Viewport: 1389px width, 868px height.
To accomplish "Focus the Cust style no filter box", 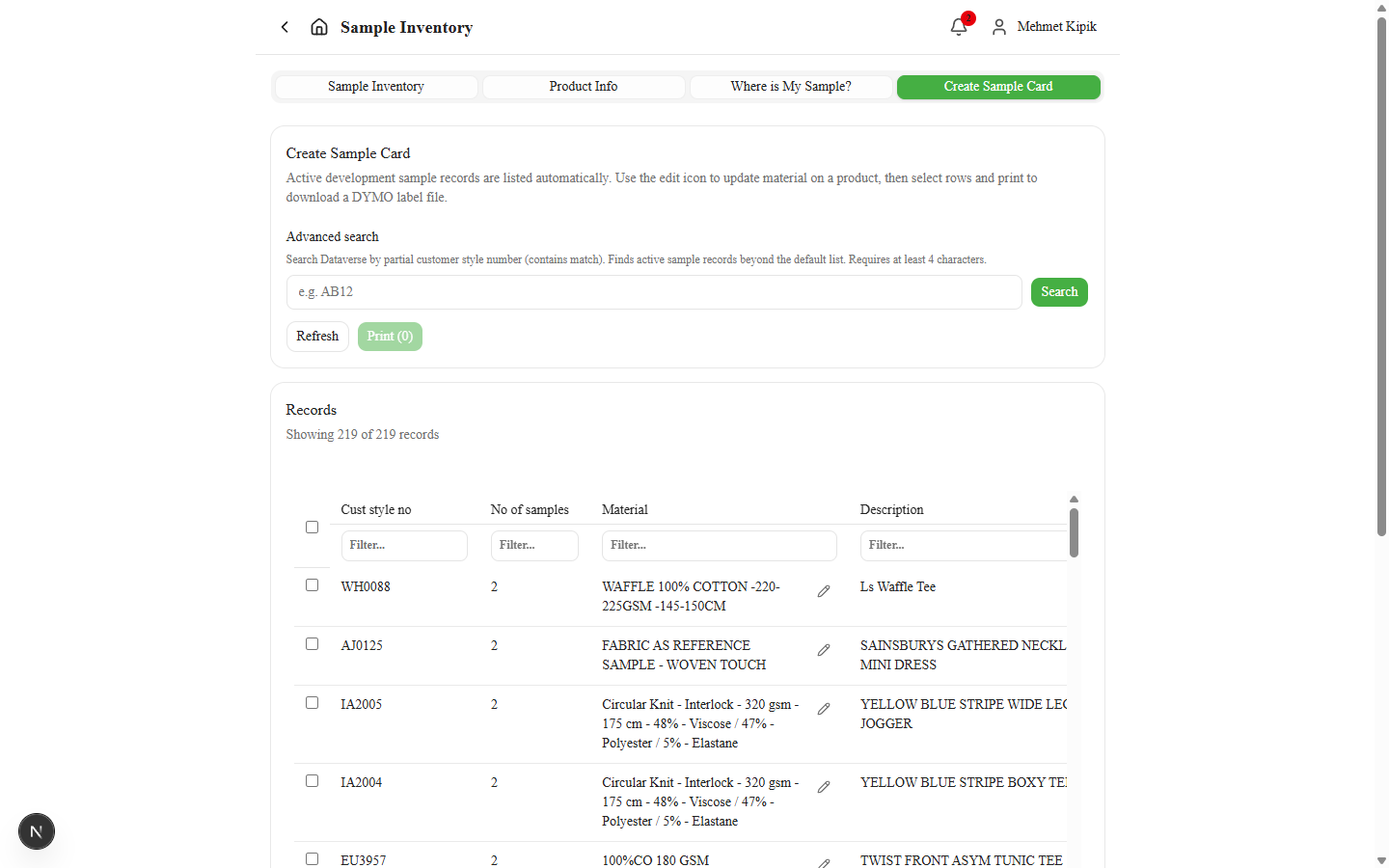I will click(404, 546).
